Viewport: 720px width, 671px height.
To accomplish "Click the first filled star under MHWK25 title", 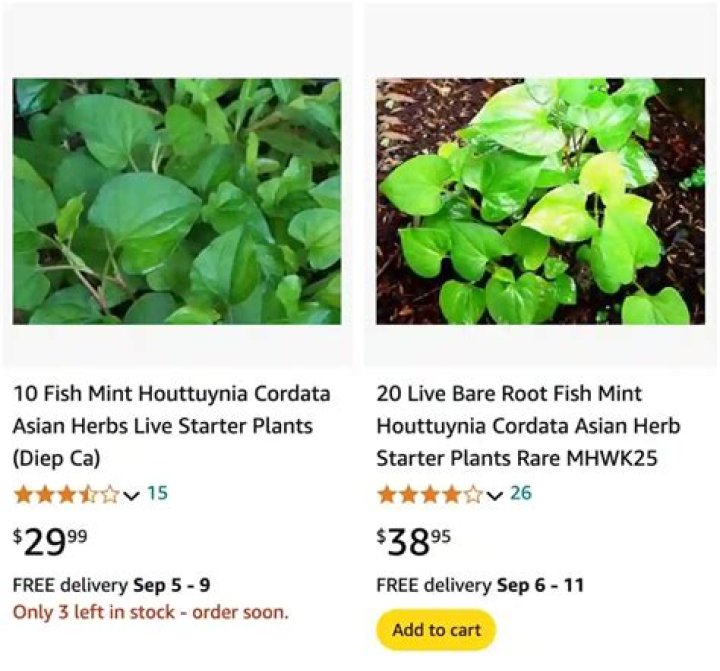I will [x=387, y=494].
